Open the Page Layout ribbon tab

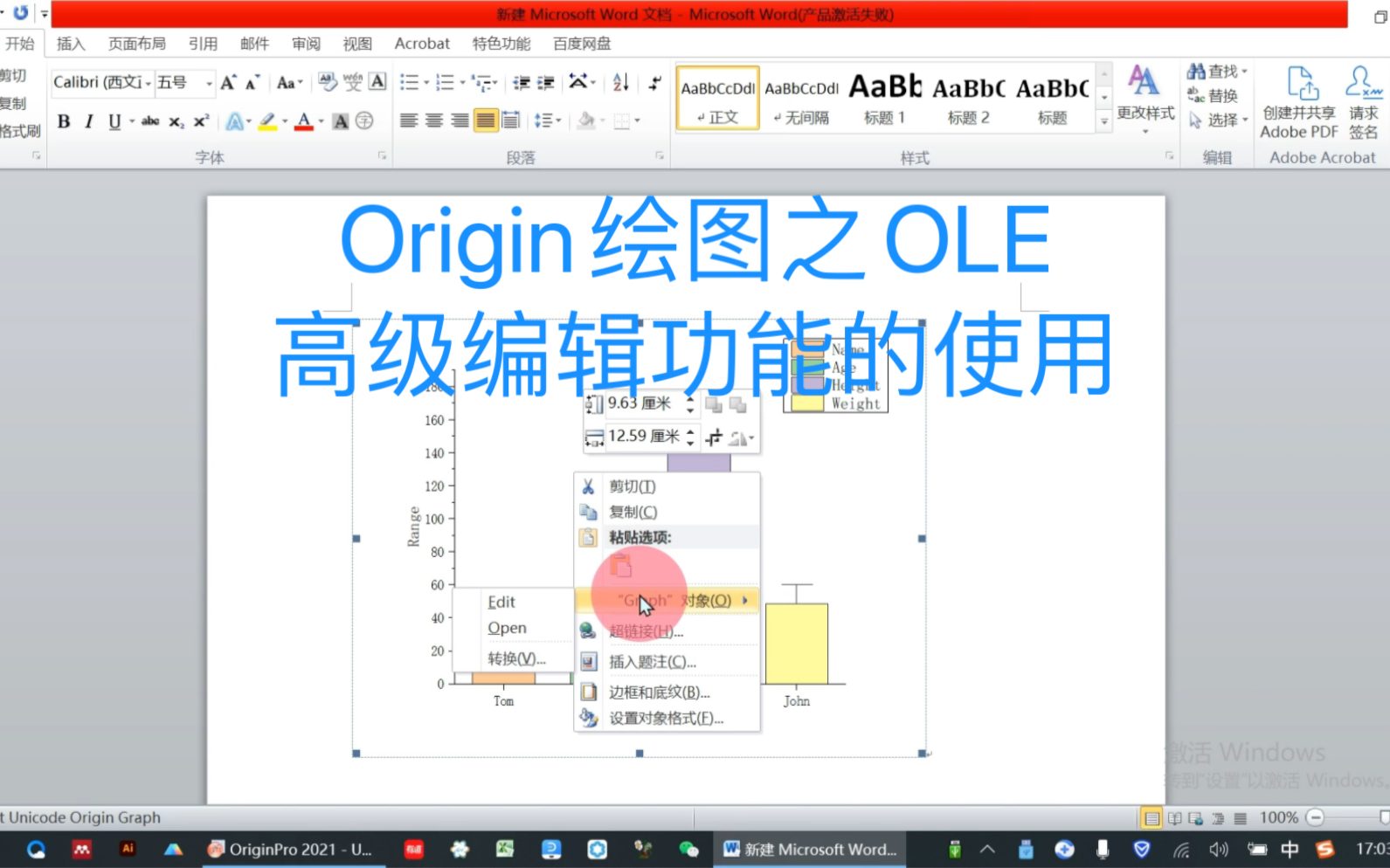point(137,44)
